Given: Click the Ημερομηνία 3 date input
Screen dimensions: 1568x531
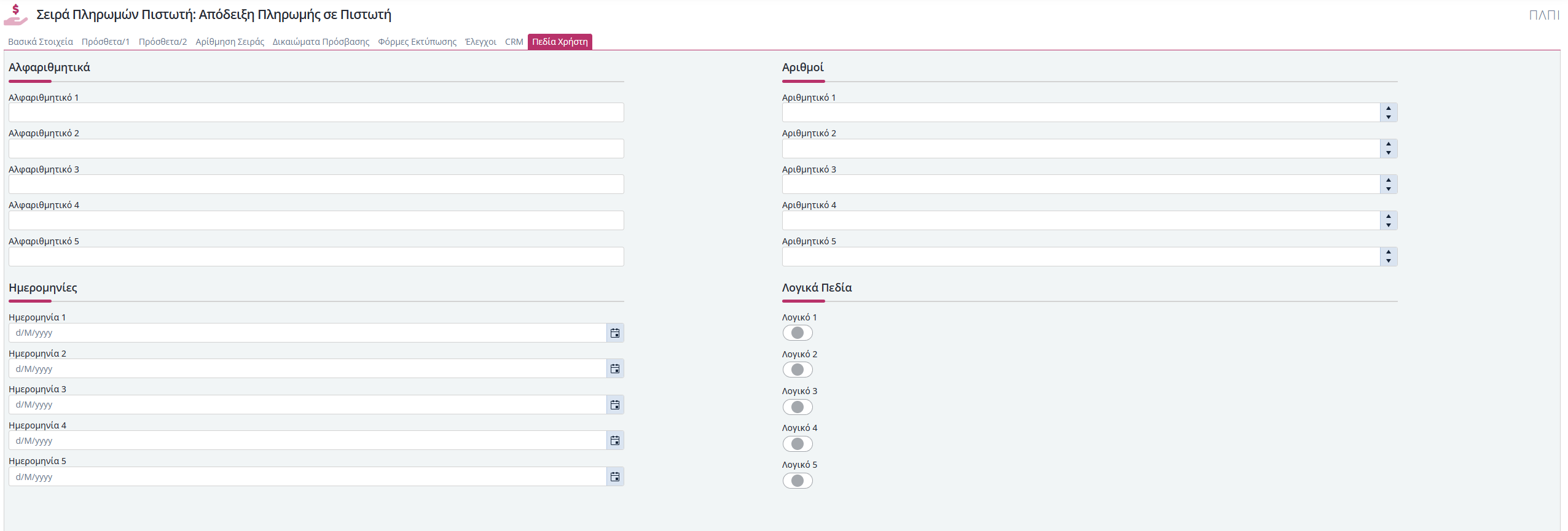Looking at the screenshot, I should pos(307,405).
